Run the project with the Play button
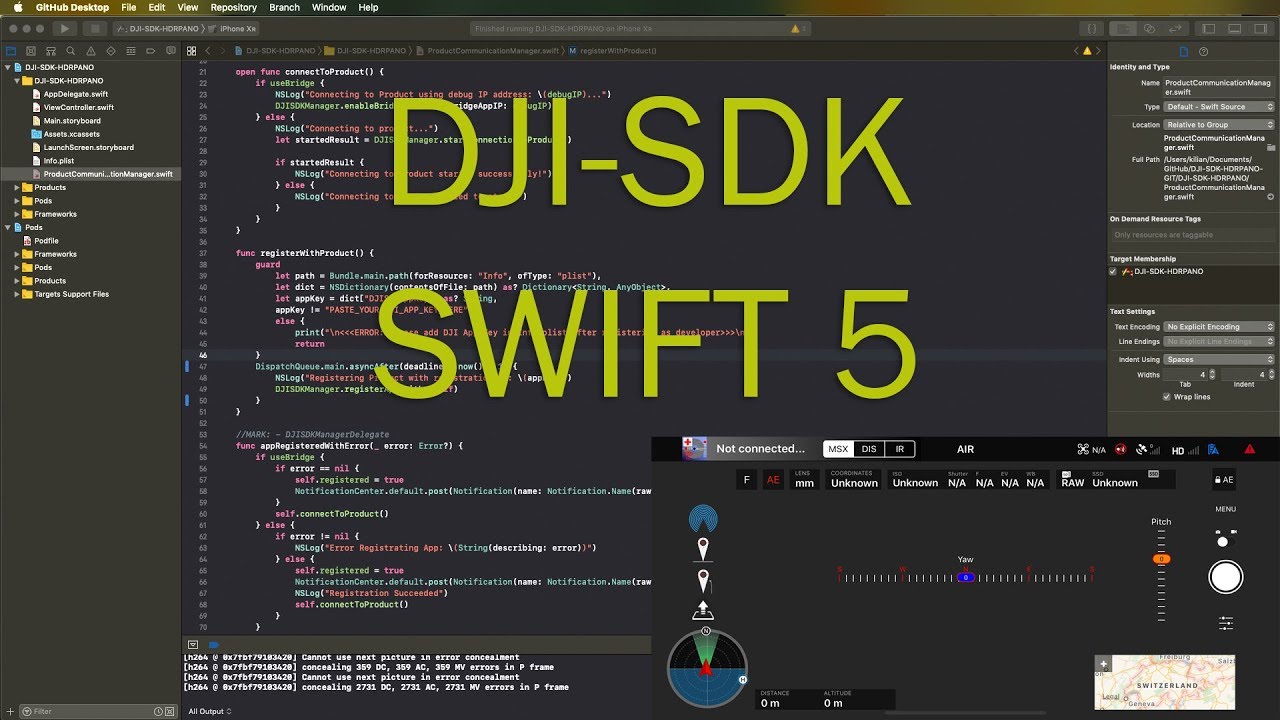 (x=64, y=29)
